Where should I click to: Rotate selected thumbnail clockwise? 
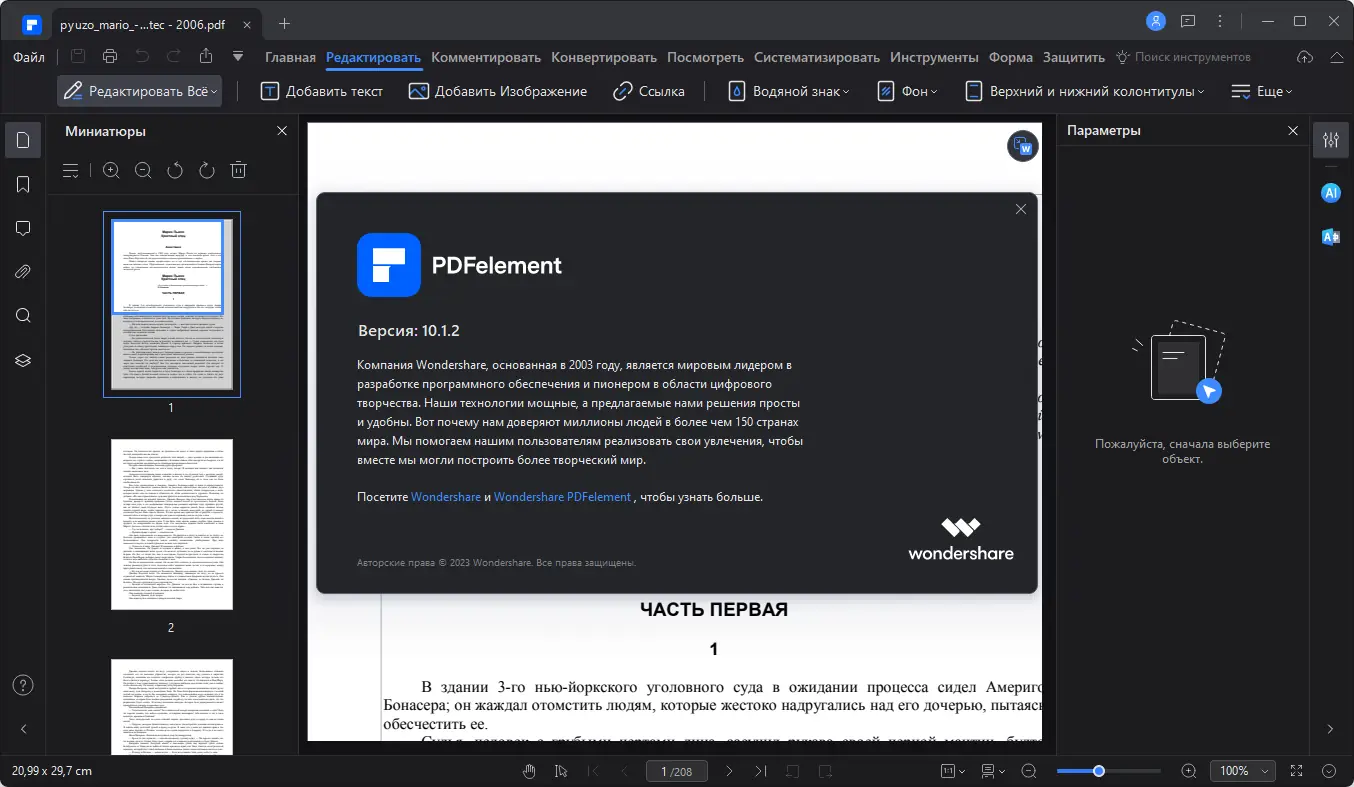point(207,171)
